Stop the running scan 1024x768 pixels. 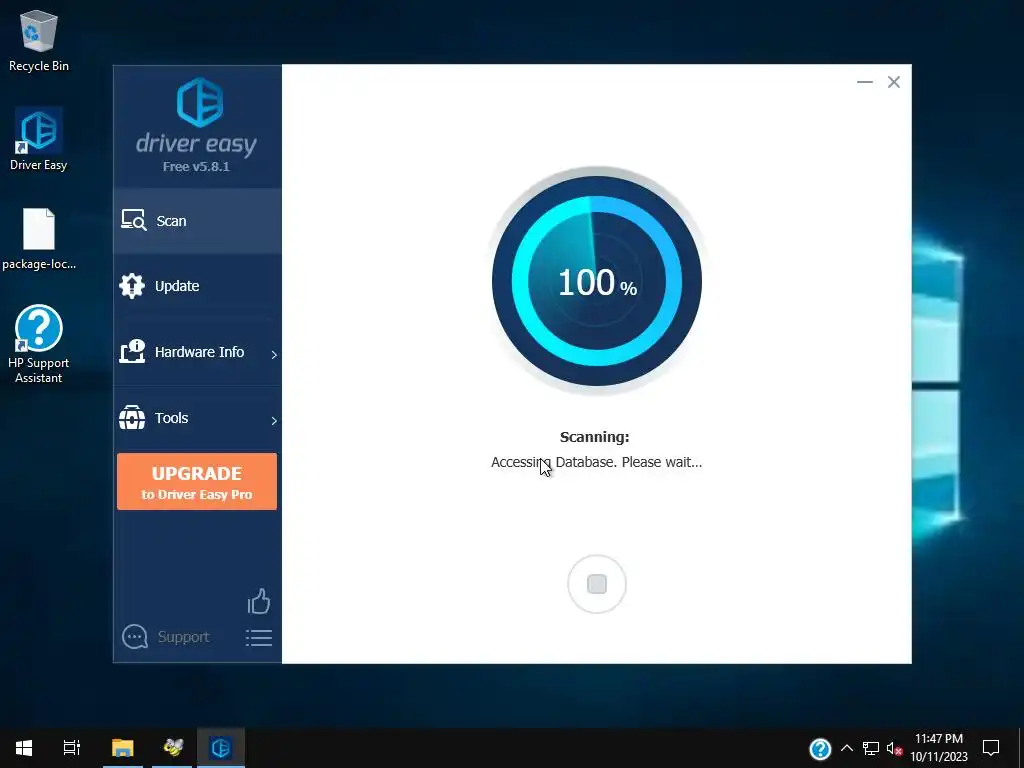pyautogui.click(x=597, y=584)
